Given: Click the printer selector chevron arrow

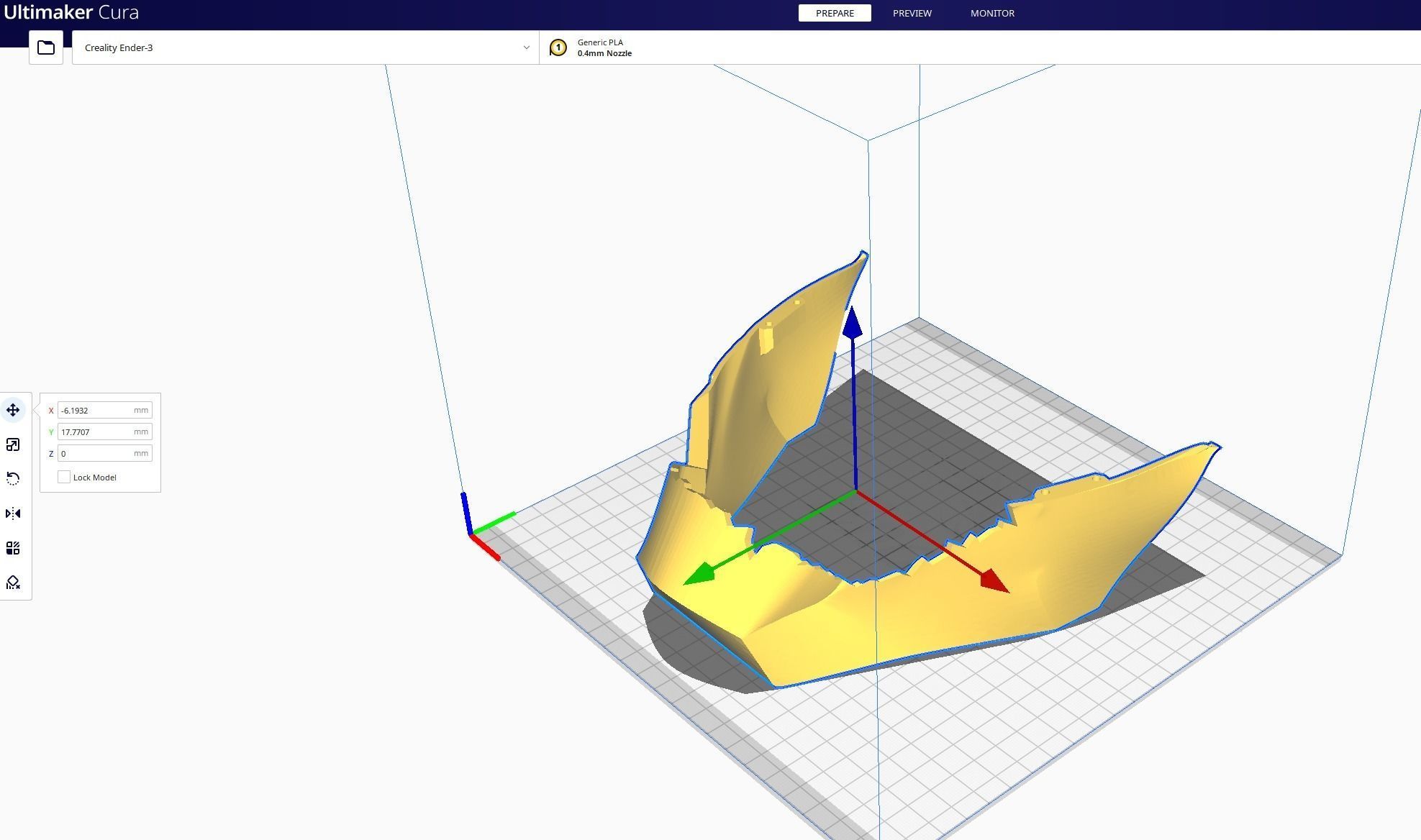Looking at the screenshot, I should (526, 47).
